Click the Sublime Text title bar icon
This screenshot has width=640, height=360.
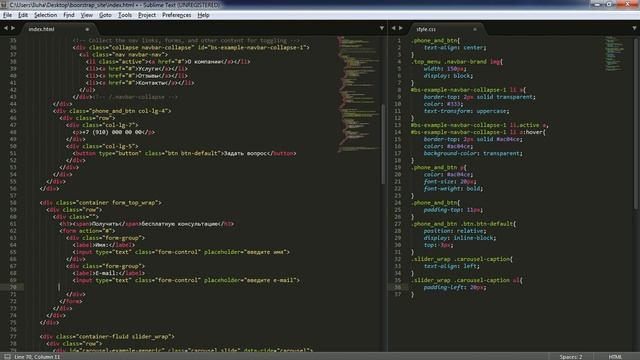click(4, 5)
